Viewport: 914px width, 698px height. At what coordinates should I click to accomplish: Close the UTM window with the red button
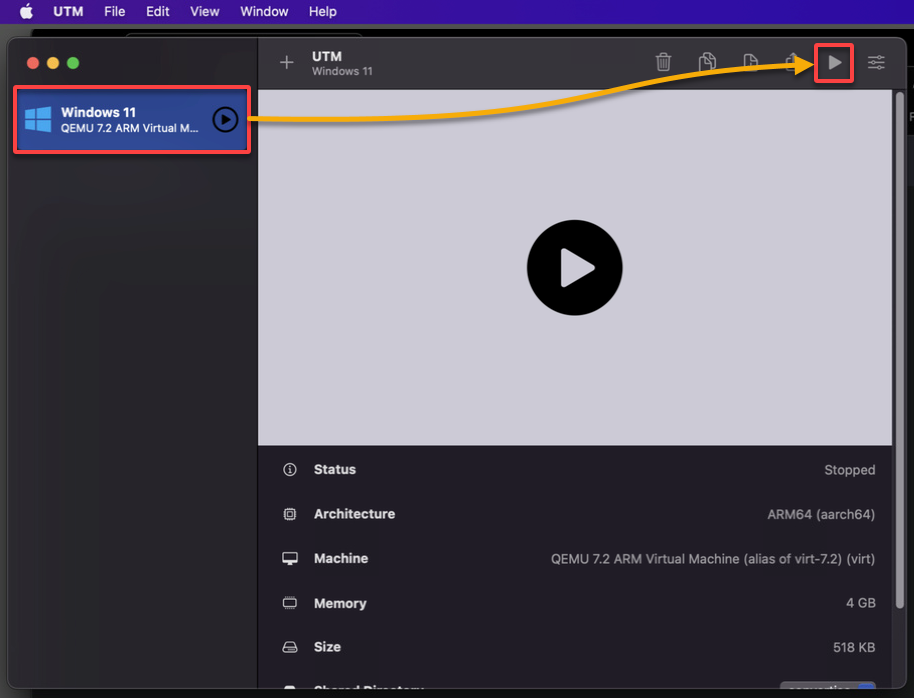(33, 63)
